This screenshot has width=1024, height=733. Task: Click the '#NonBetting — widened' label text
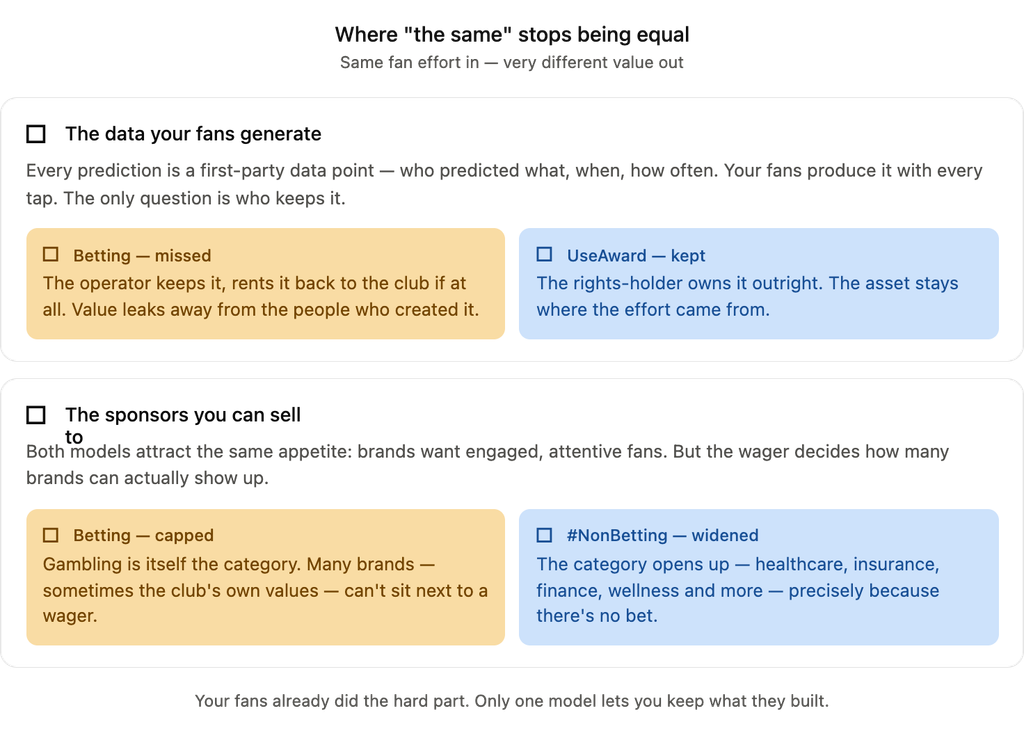[x=663, y=536]
